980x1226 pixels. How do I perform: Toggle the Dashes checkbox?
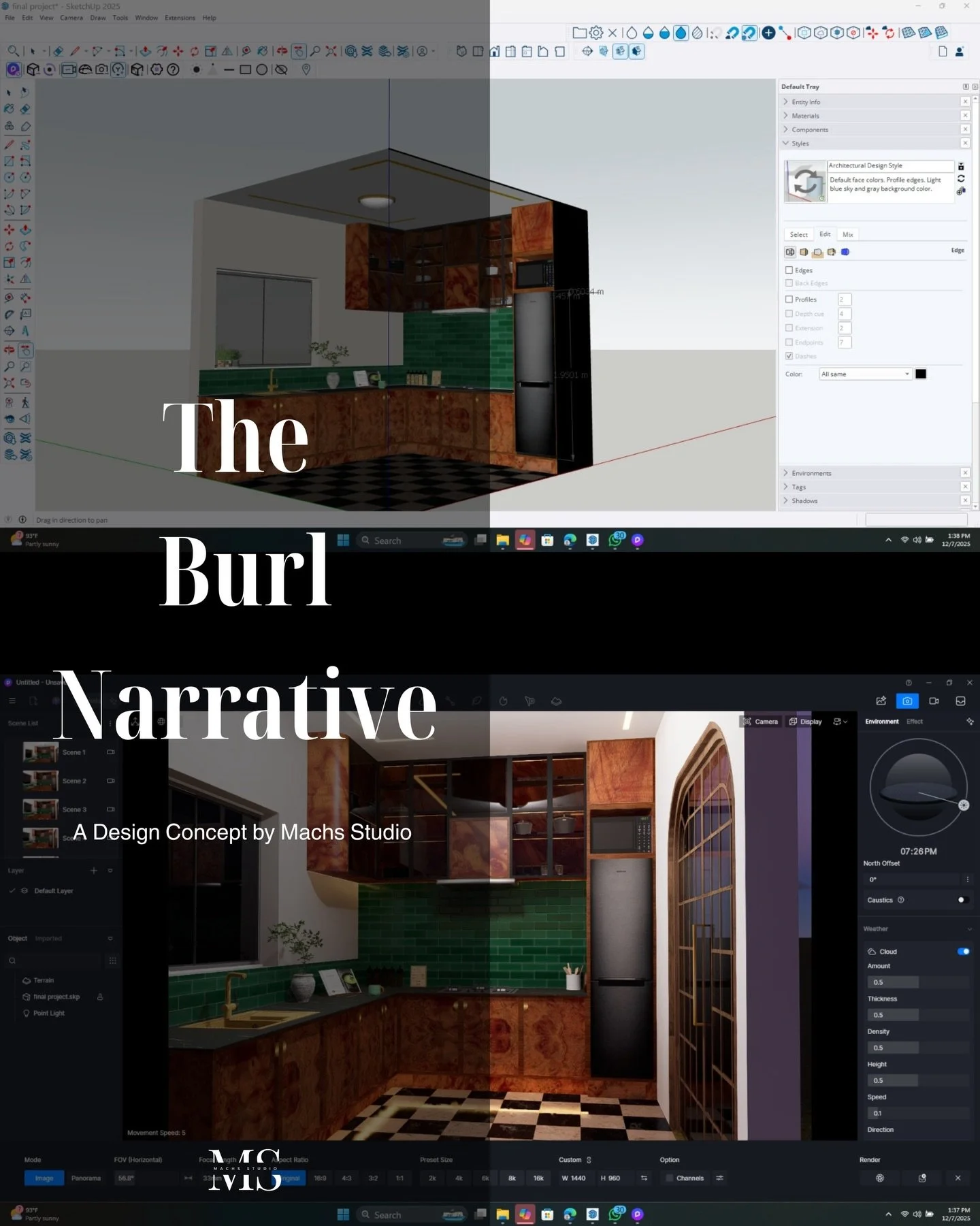pos(789,356)
